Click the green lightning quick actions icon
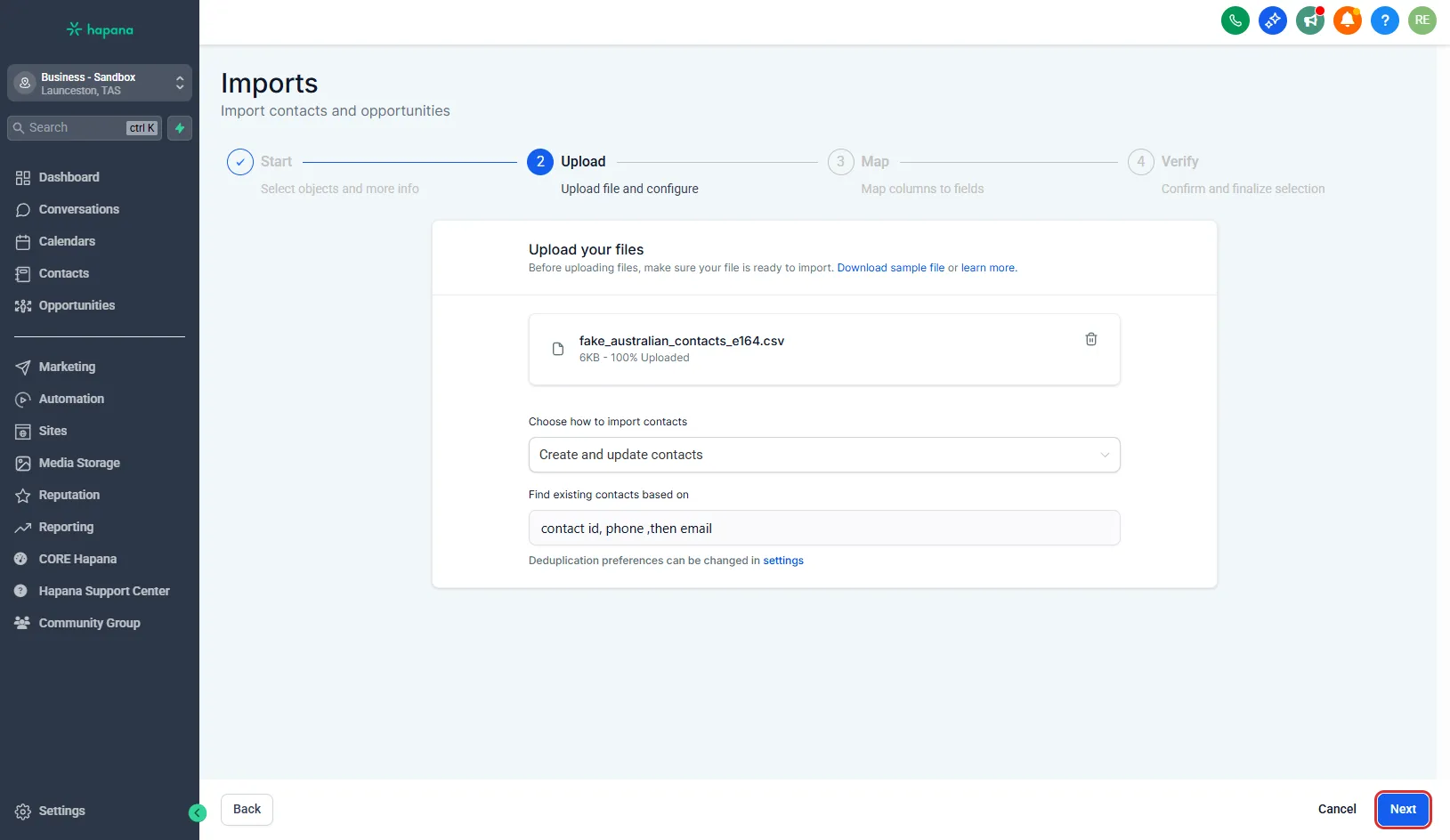 [x=180, y=128]
